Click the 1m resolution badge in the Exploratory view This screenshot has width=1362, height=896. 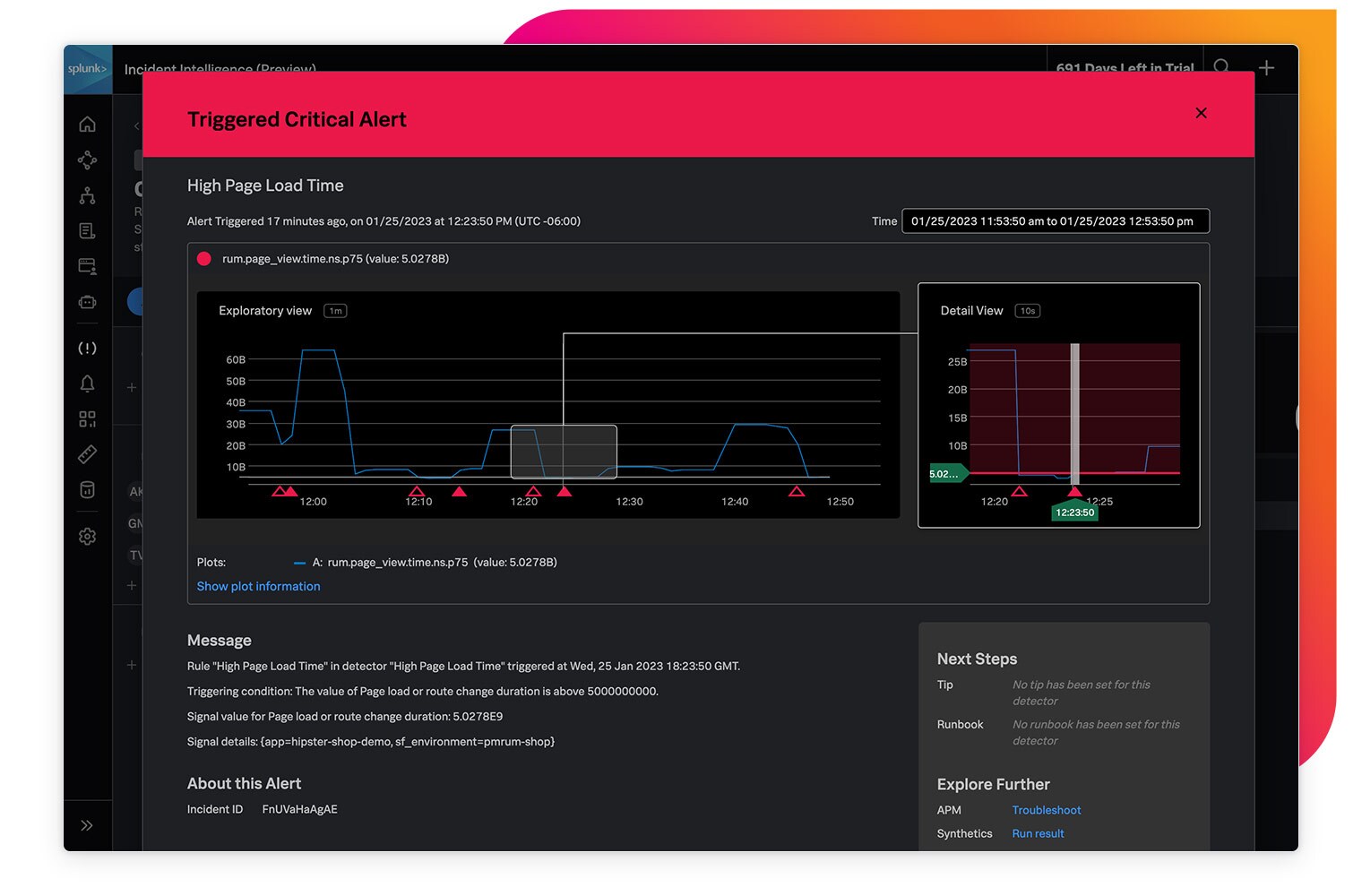coord(335,311)
